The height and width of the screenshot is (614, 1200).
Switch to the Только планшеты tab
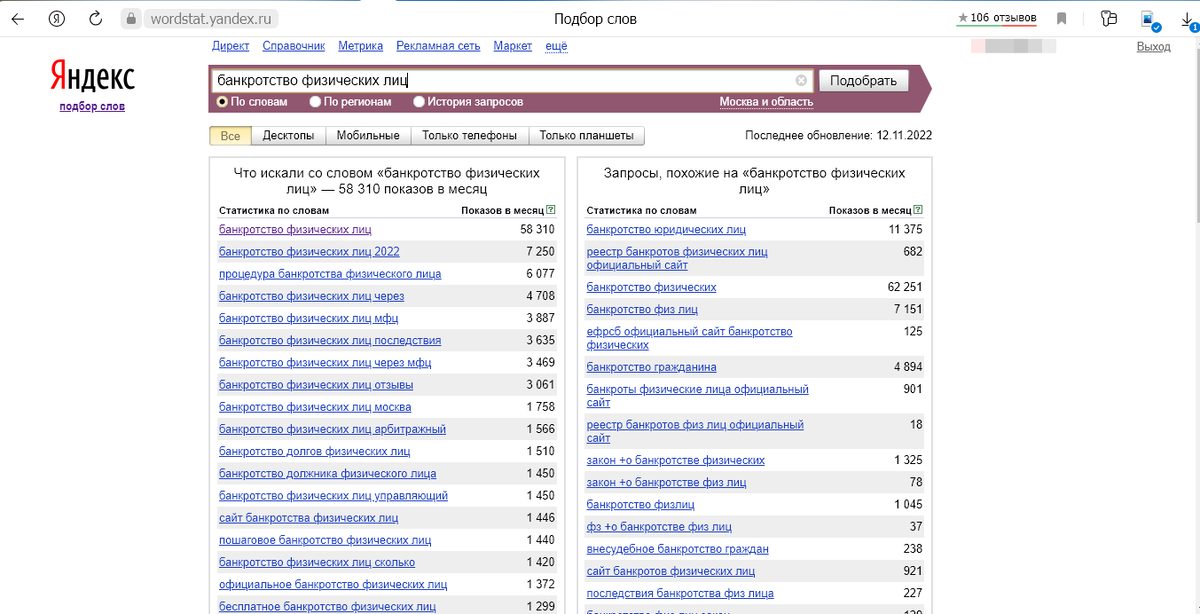587,136
